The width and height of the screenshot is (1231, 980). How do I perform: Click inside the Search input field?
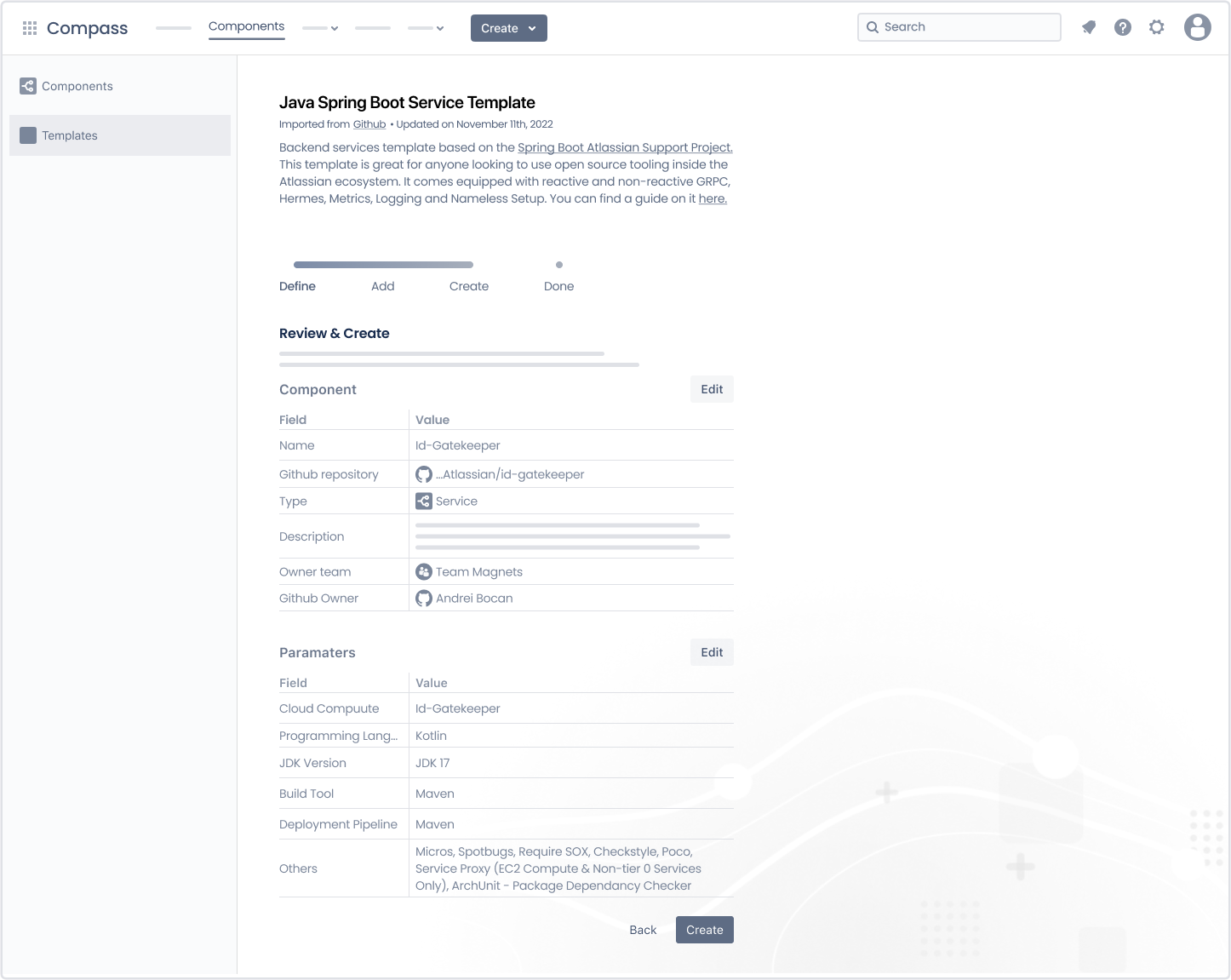coord(953,26)
